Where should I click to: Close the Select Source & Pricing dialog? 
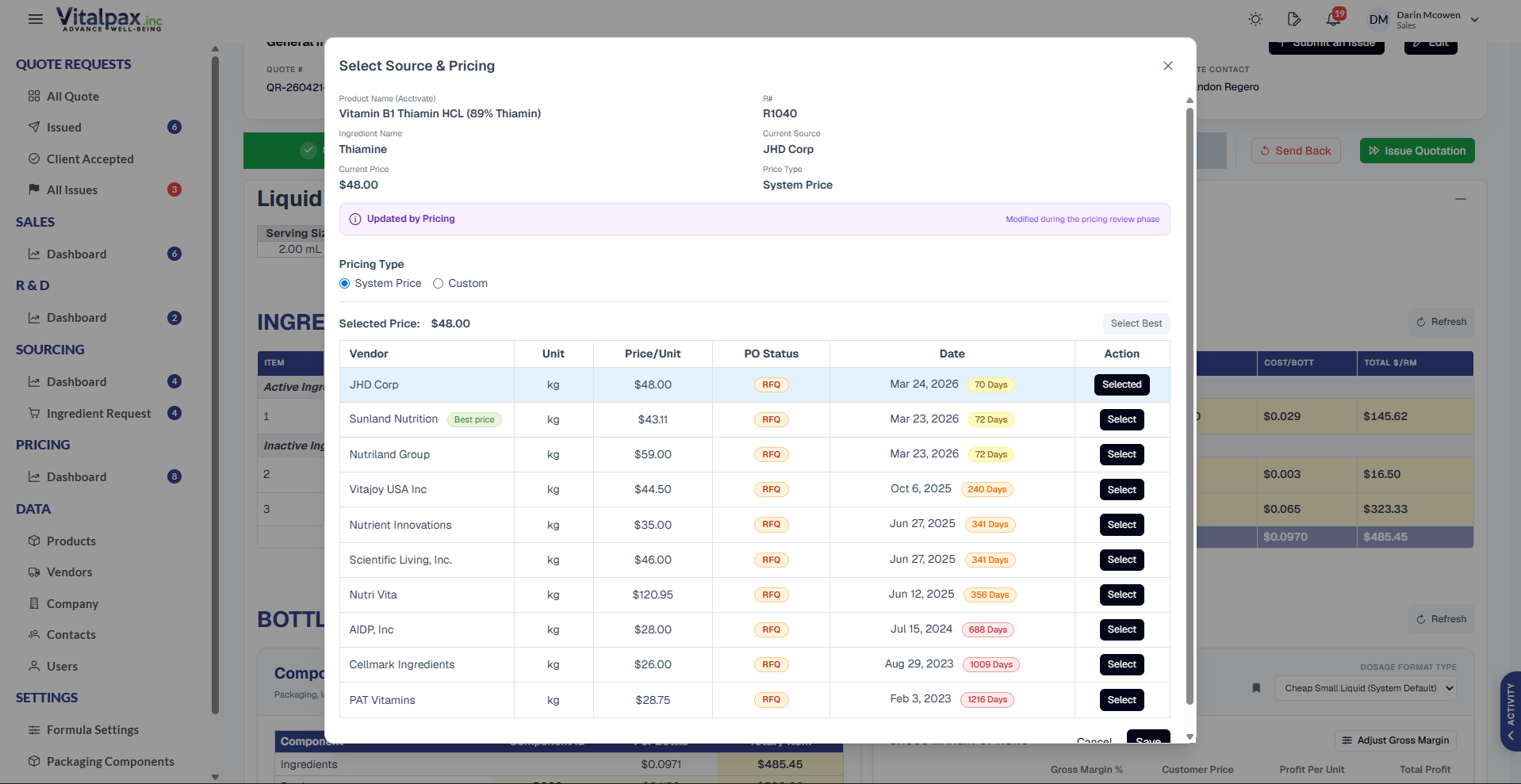click(x=1168, y=66)
